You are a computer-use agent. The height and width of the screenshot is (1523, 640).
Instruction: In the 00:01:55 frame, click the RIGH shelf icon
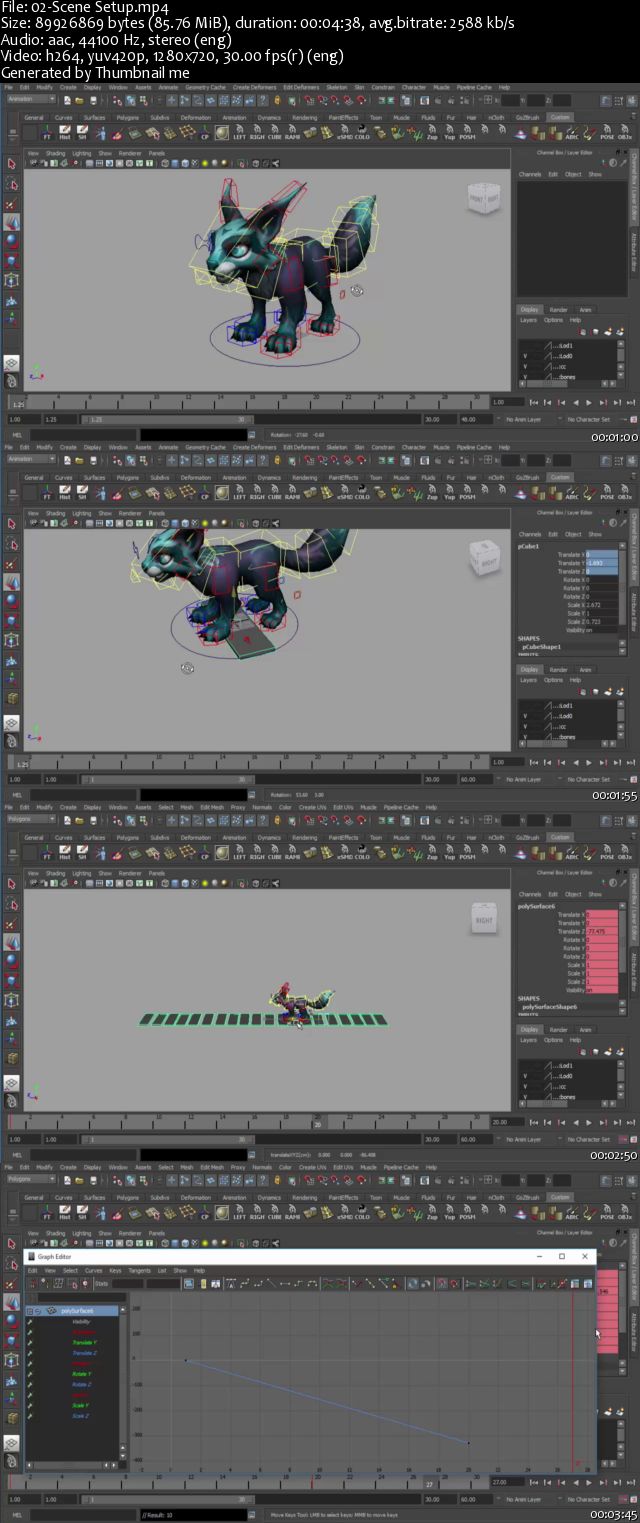click(257, 493)
